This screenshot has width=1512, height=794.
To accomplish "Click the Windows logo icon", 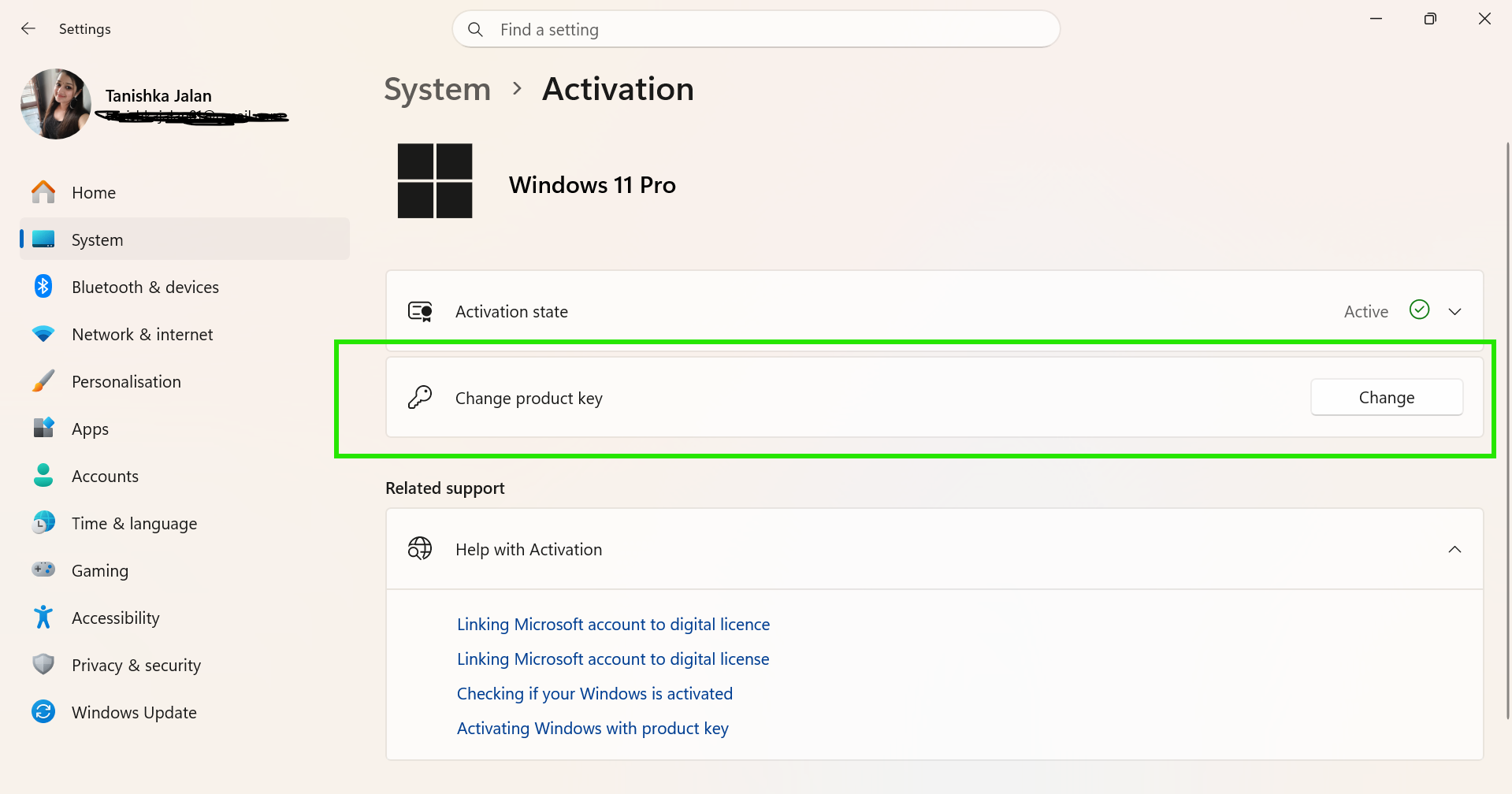I will tap(435, 180).
